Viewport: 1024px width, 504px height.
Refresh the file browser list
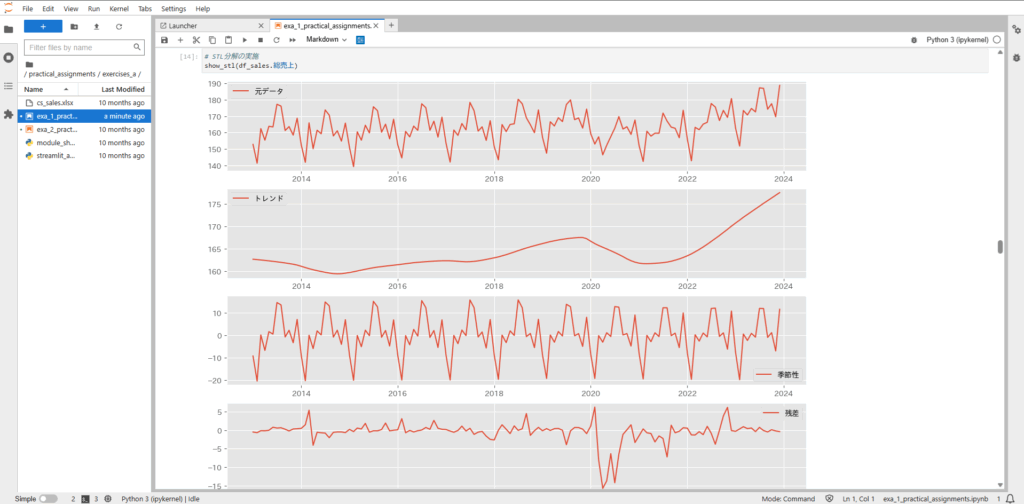[x=119, y=26]
